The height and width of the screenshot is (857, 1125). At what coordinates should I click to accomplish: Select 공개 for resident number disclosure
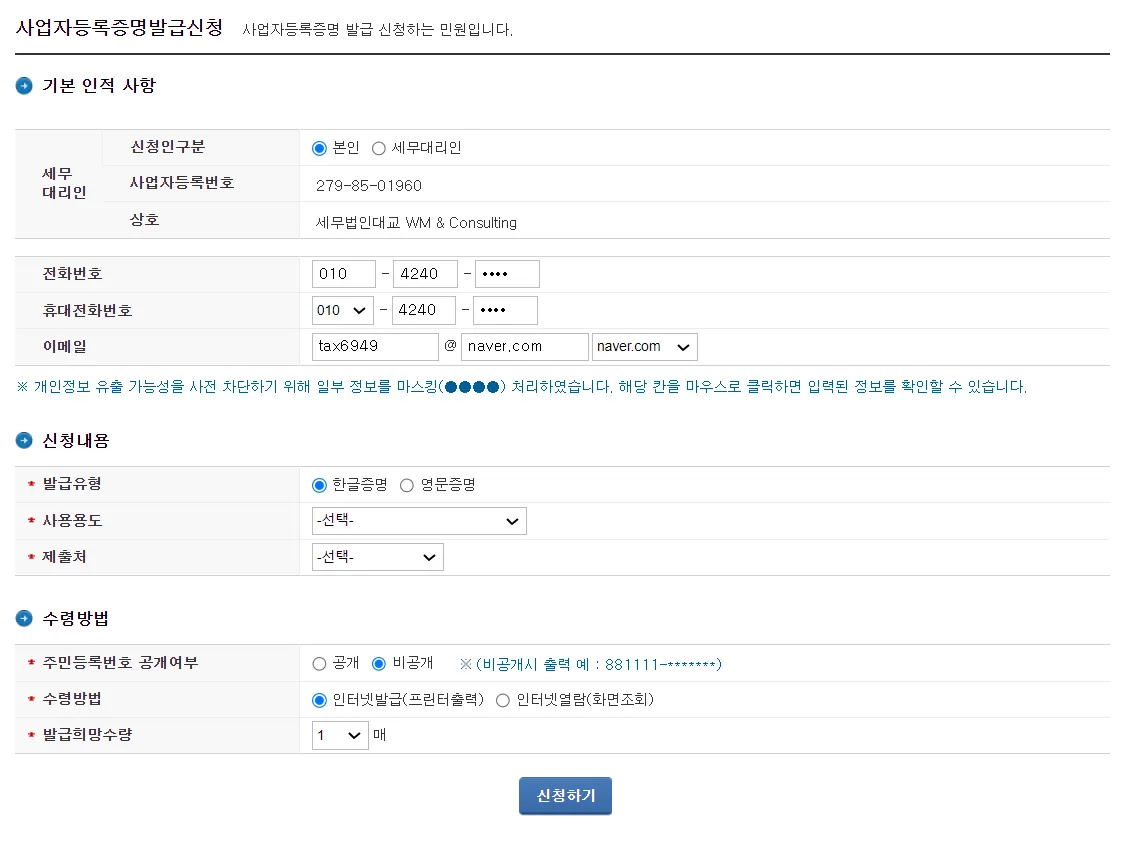[x=319, y=664]
